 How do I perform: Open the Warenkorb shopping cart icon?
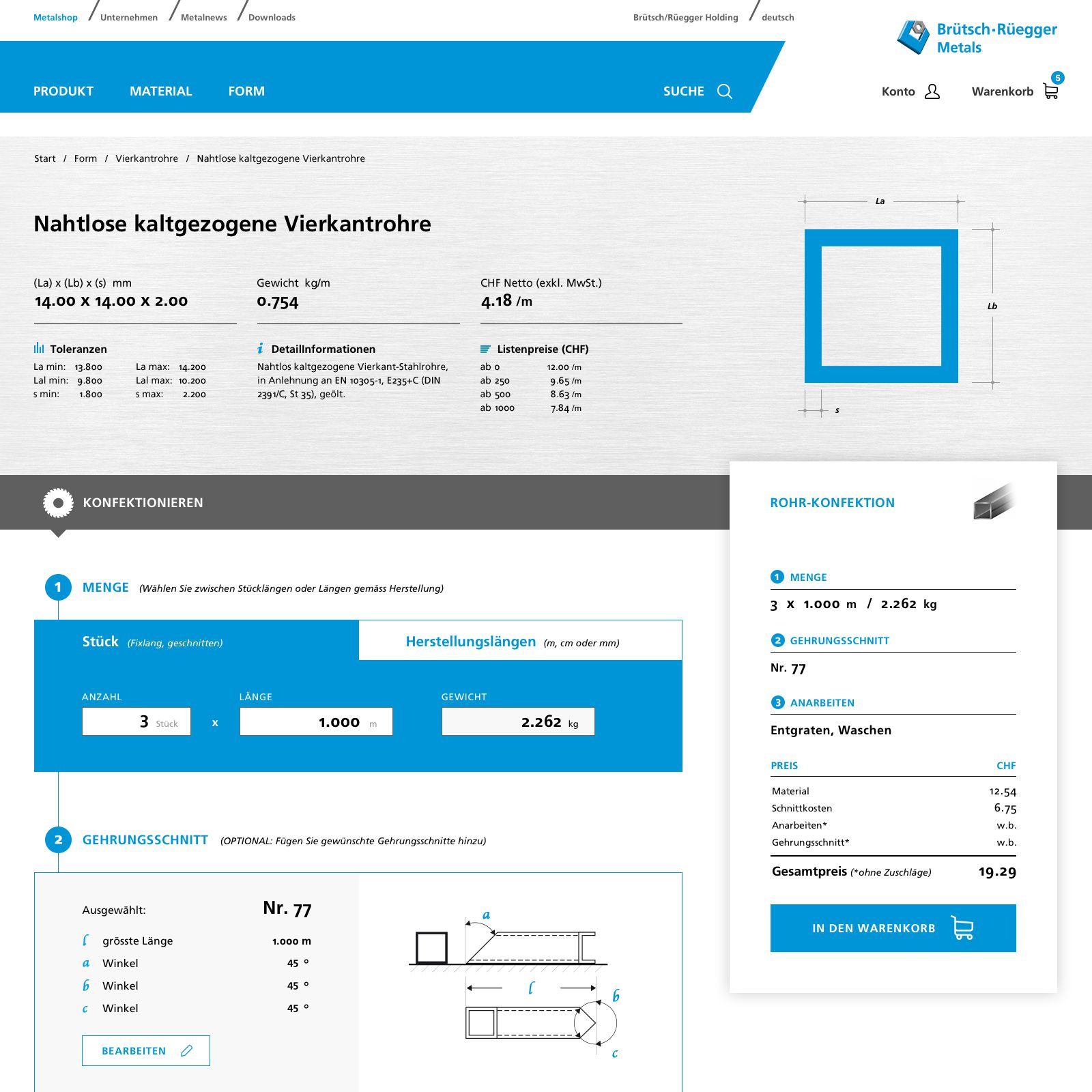tap(1050, 91)
